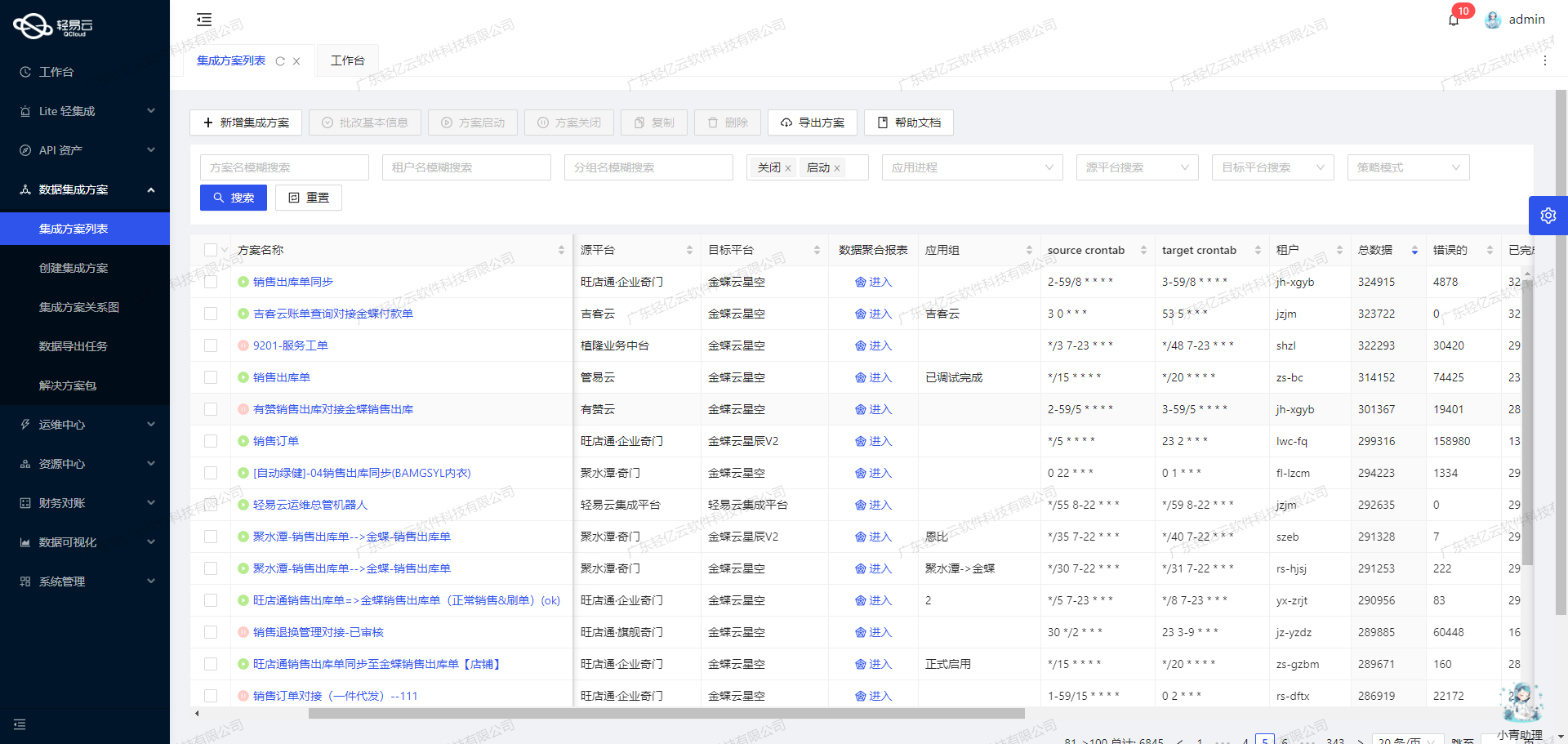Focus the 方案名模糊搜索 field
This screenshot has height=744, width=1568.
point(284,167)
